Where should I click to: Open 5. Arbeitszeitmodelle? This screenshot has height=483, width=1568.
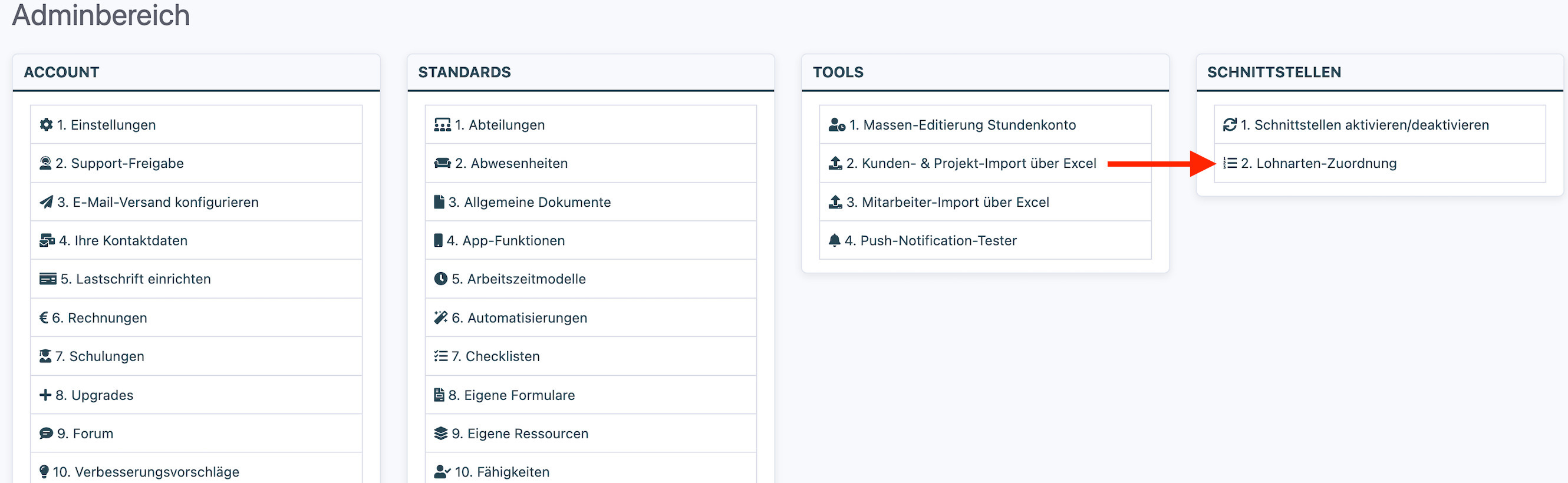[591, 279]
